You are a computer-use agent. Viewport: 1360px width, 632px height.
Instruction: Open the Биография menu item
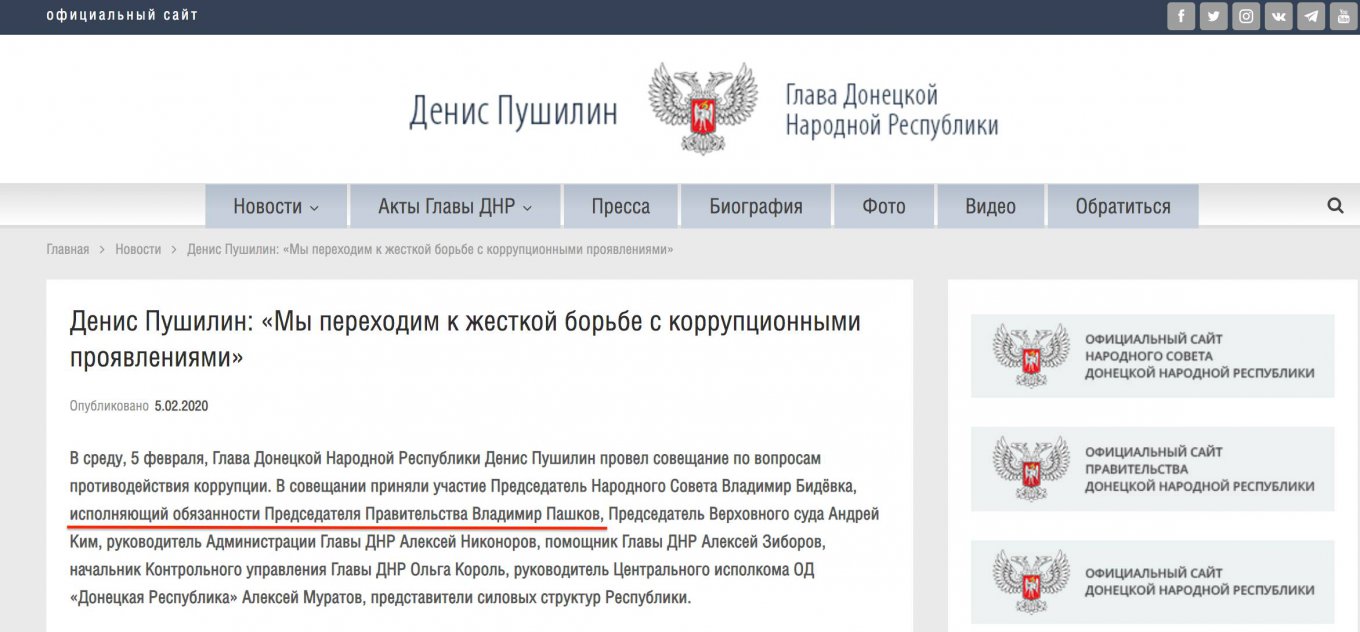click(756, 207)
